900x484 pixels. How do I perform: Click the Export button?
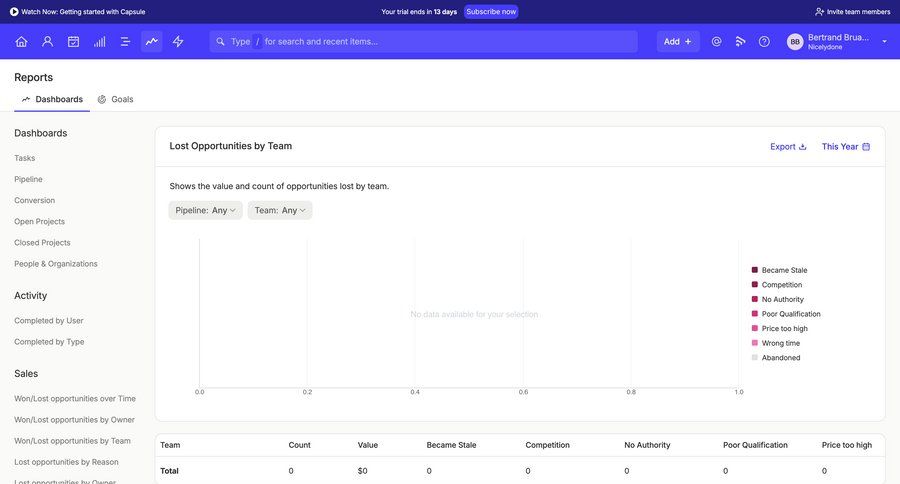[788, 146]
